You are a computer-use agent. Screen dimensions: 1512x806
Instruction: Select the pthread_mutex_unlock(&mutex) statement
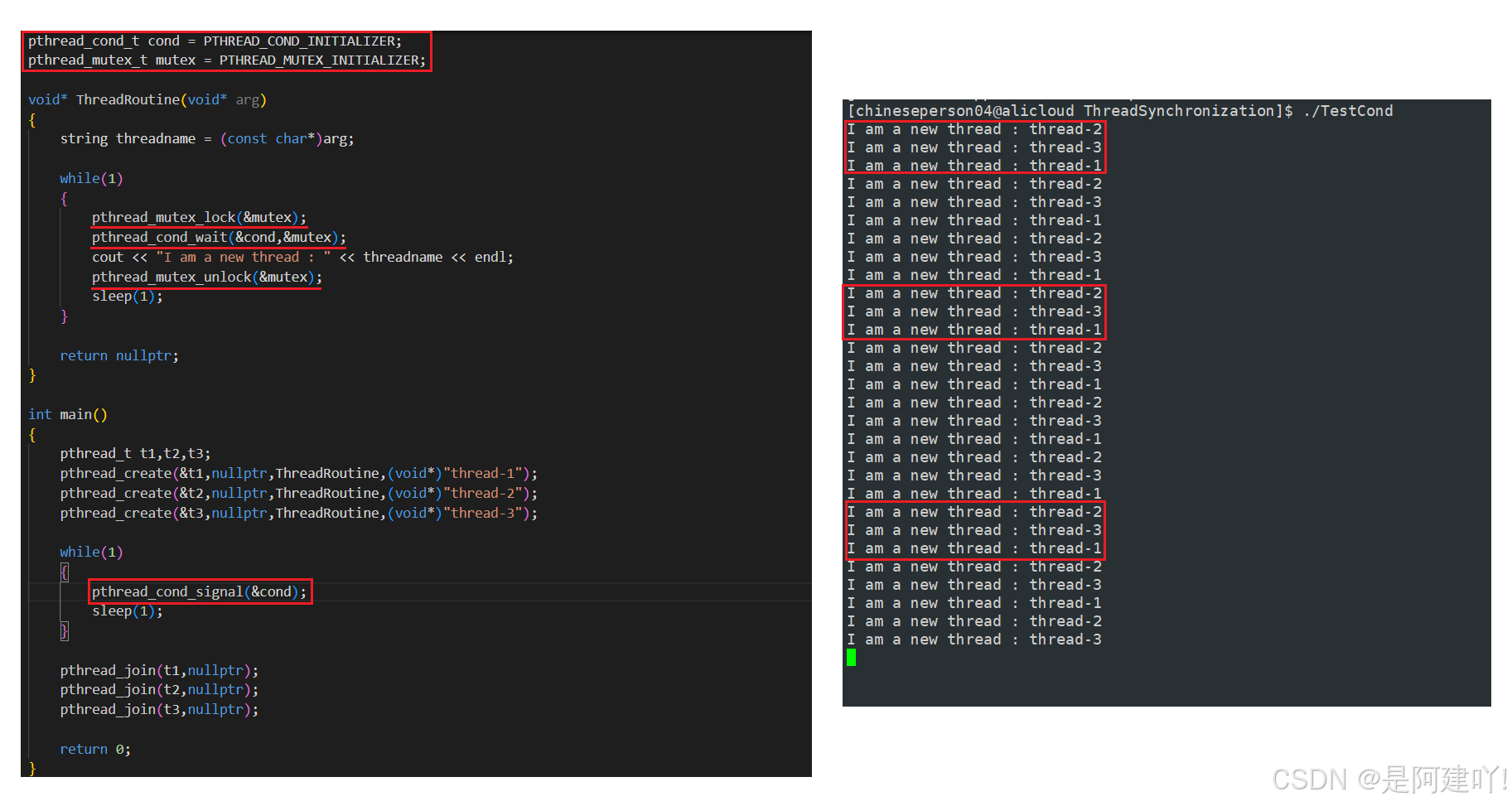tap(206, 278)
